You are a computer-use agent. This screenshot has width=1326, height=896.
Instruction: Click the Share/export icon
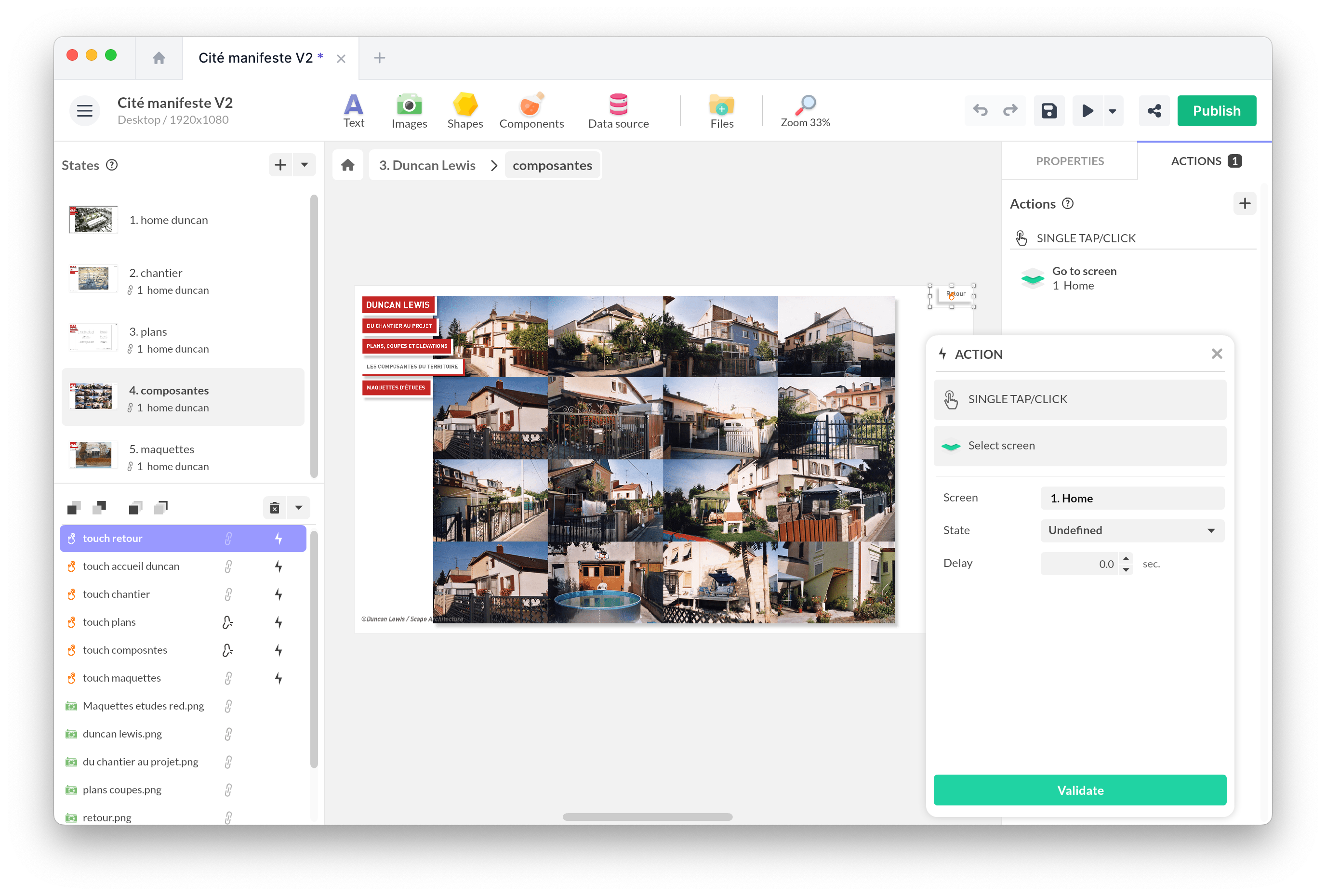pyautogui.click(x=1153, y=111)
